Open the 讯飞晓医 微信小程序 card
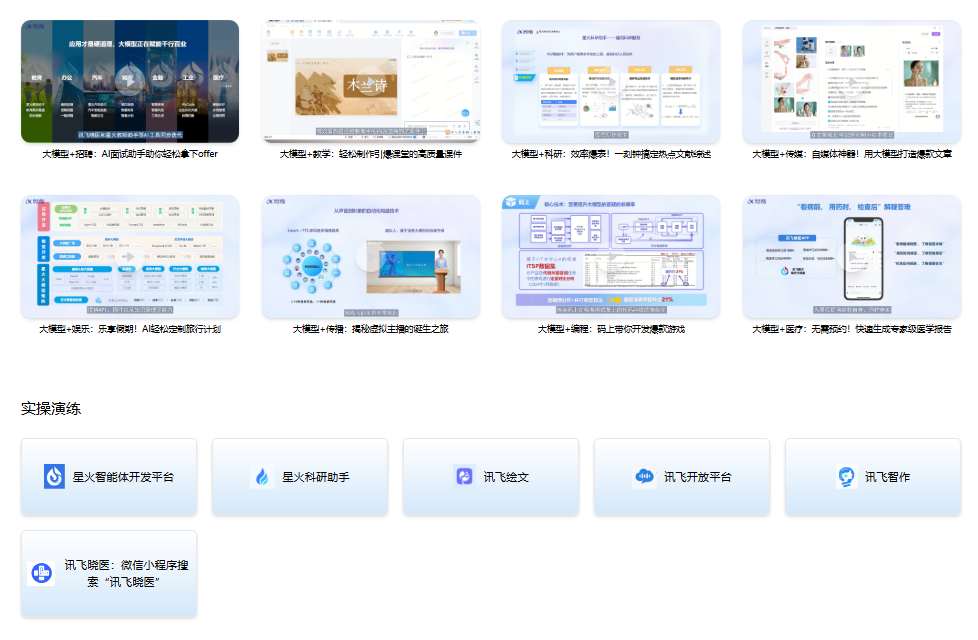Screen dimensions: 978x640 [x=109, y=574]
